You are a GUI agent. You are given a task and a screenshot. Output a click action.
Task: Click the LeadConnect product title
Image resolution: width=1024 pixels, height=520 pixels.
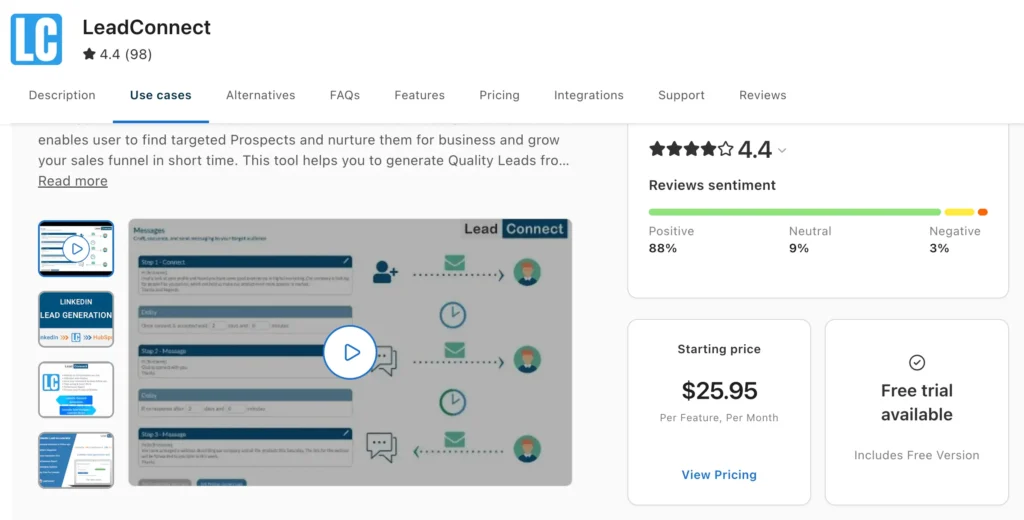point(146,27)
